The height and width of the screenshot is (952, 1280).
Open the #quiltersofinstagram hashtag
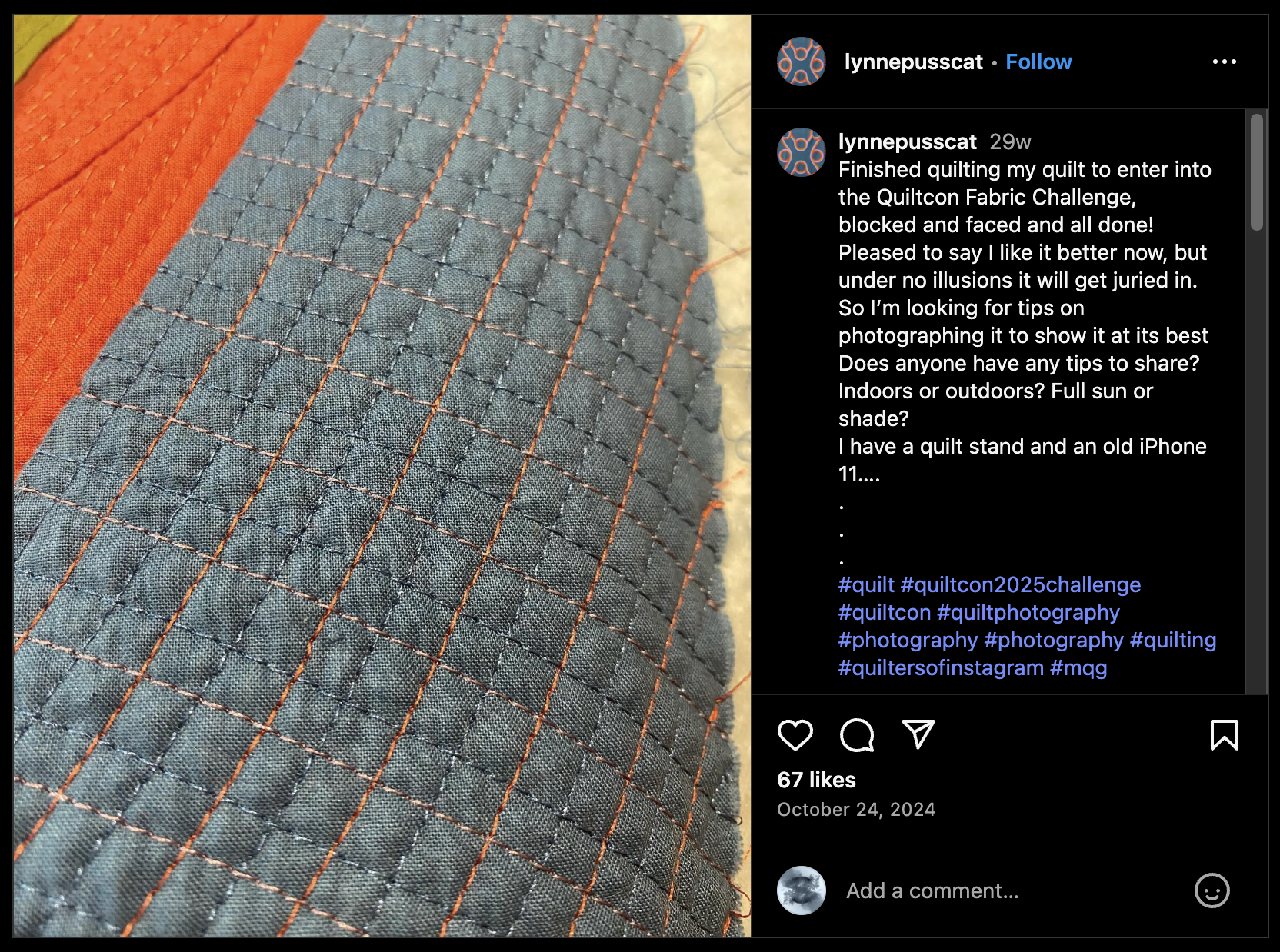click(x=941, y=667)
